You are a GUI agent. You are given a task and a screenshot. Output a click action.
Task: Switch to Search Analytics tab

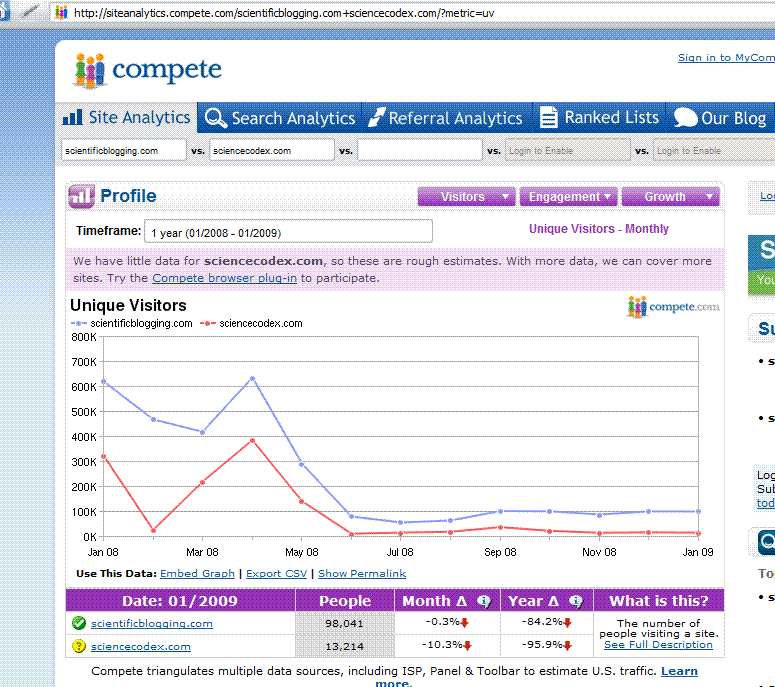coord(280,118)
